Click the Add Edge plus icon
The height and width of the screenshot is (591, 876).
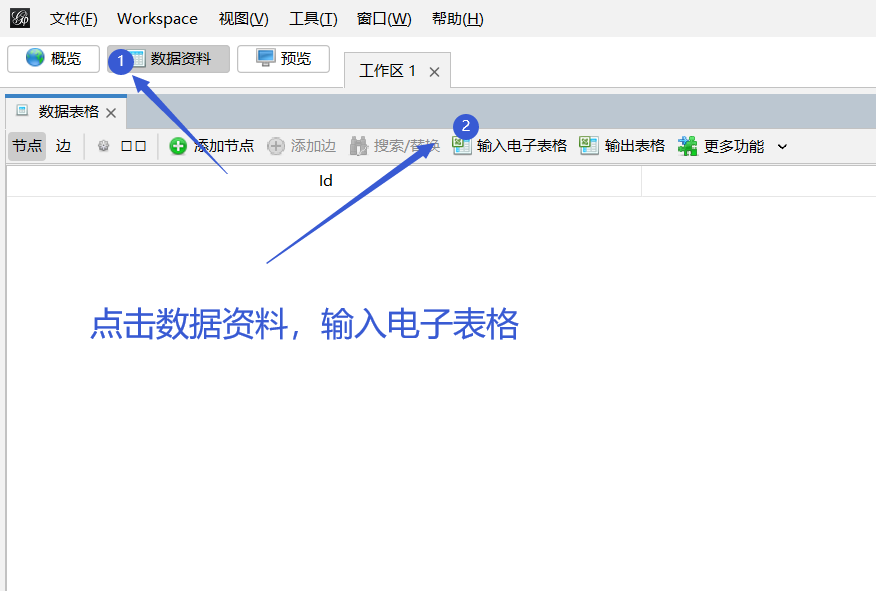point(277,146)
